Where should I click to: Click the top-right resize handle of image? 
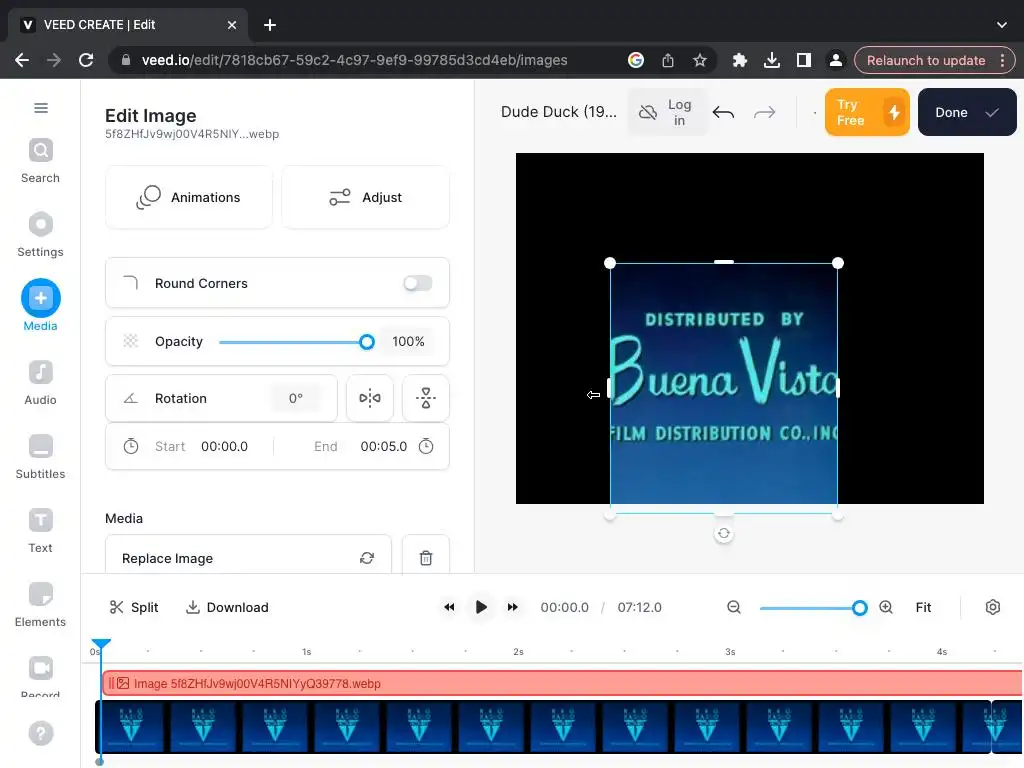838,263
